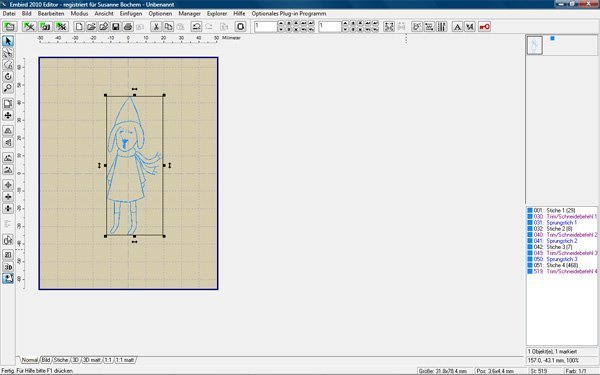600x375 pixels.
Task: Open Optionales Plug-in Programm menu
Action: (289, 13)
